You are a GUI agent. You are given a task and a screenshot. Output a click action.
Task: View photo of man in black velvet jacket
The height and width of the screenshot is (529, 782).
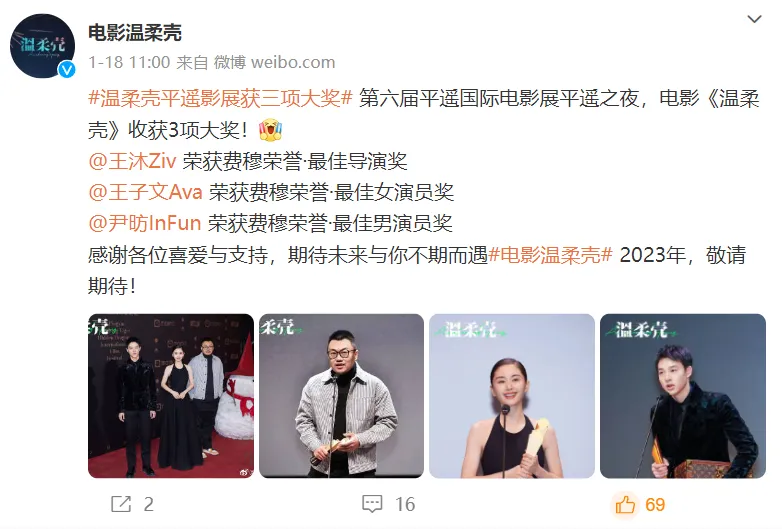683,396
